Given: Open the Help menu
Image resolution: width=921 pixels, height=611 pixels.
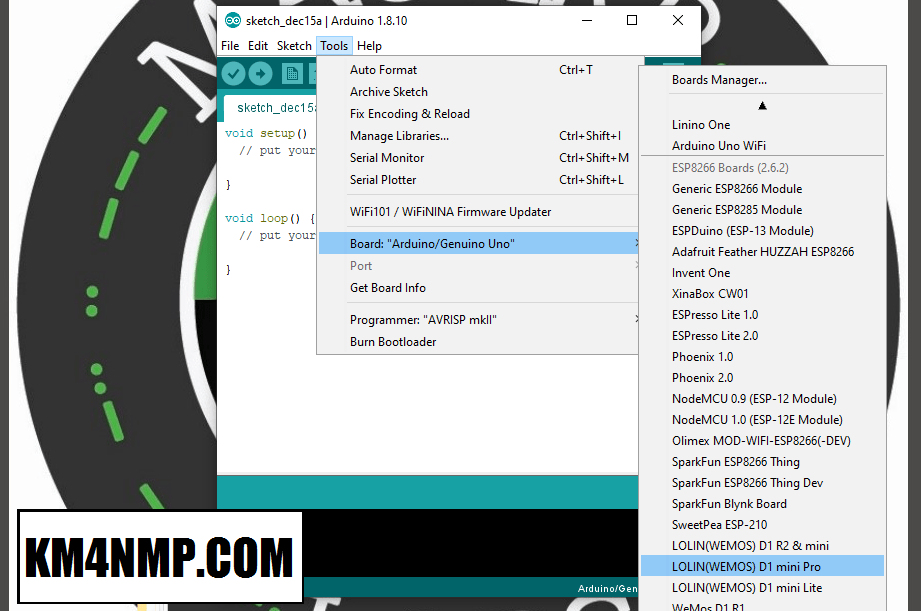Looking at the screenshot, I should 369,46.
